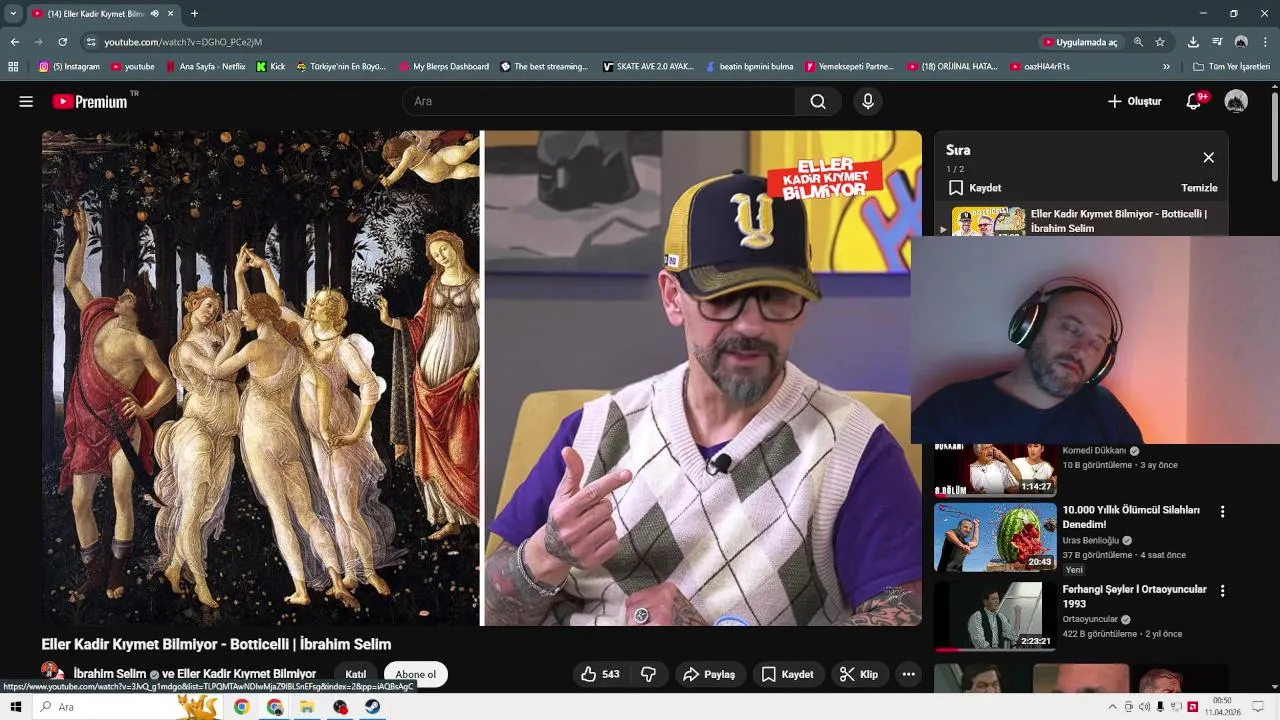Open Steam from the taskbar
This screenshot has width=1280, height=720.
click(x=371, y=707)
